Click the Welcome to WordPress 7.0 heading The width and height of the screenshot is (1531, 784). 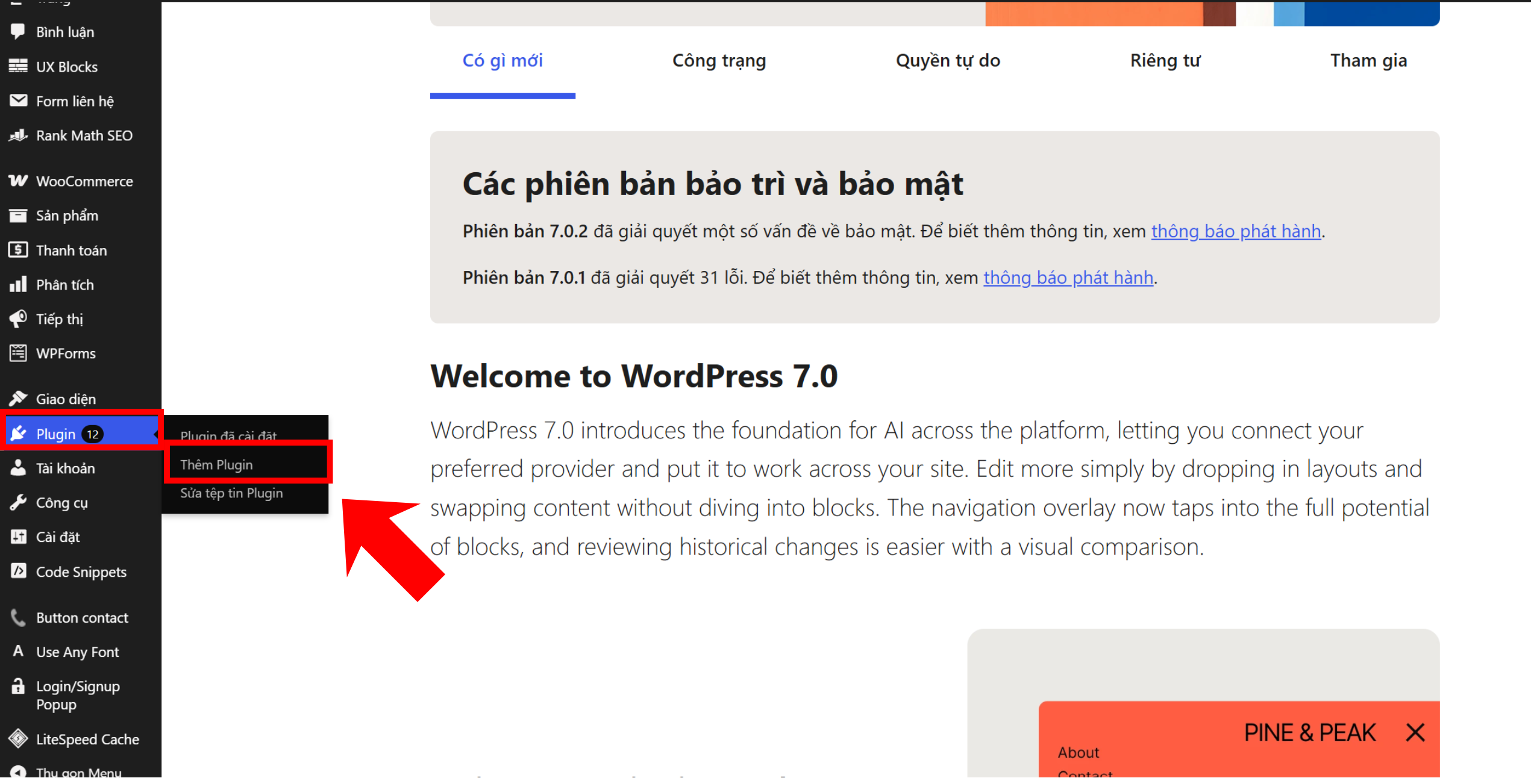pyautogui.click(x=634, y=376)
